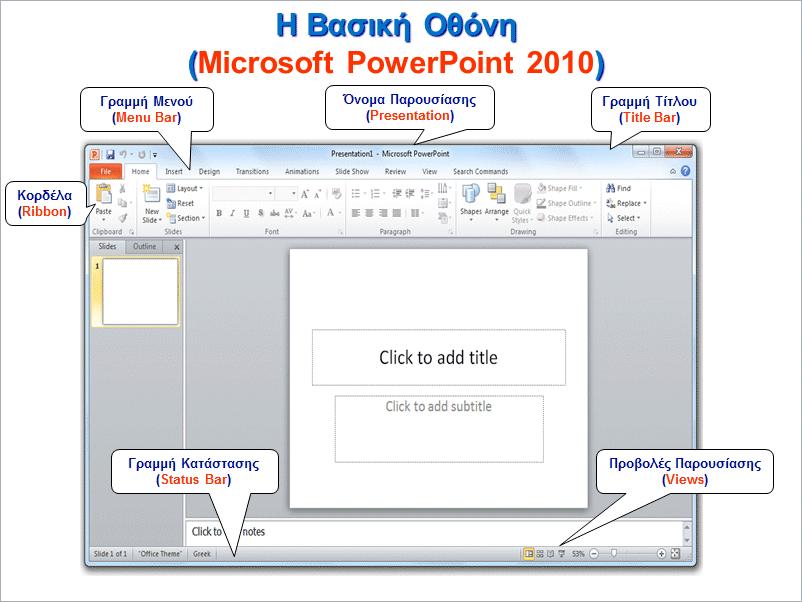The height and width of the screenshot is (602, 802).
Task: Close the Slides/Outline pane
Action: (x=176, y=247)
